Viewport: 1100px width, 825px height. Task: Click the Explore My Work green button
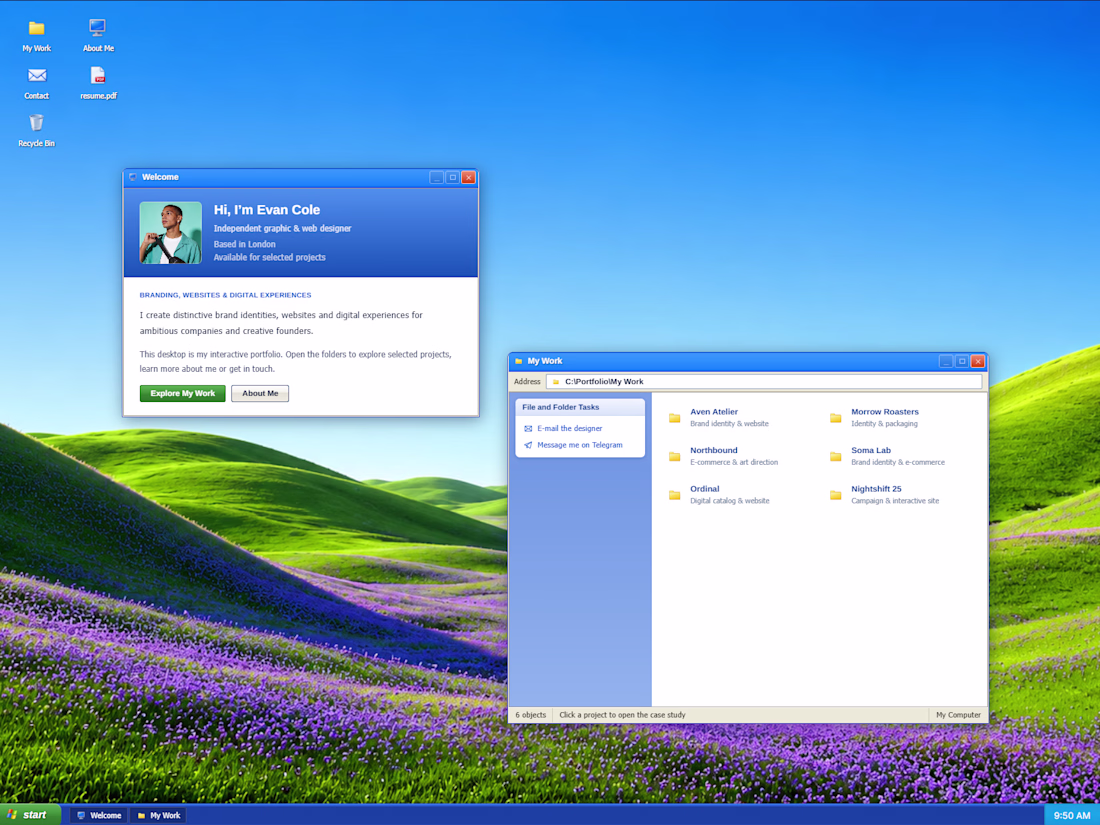[182, 394]
